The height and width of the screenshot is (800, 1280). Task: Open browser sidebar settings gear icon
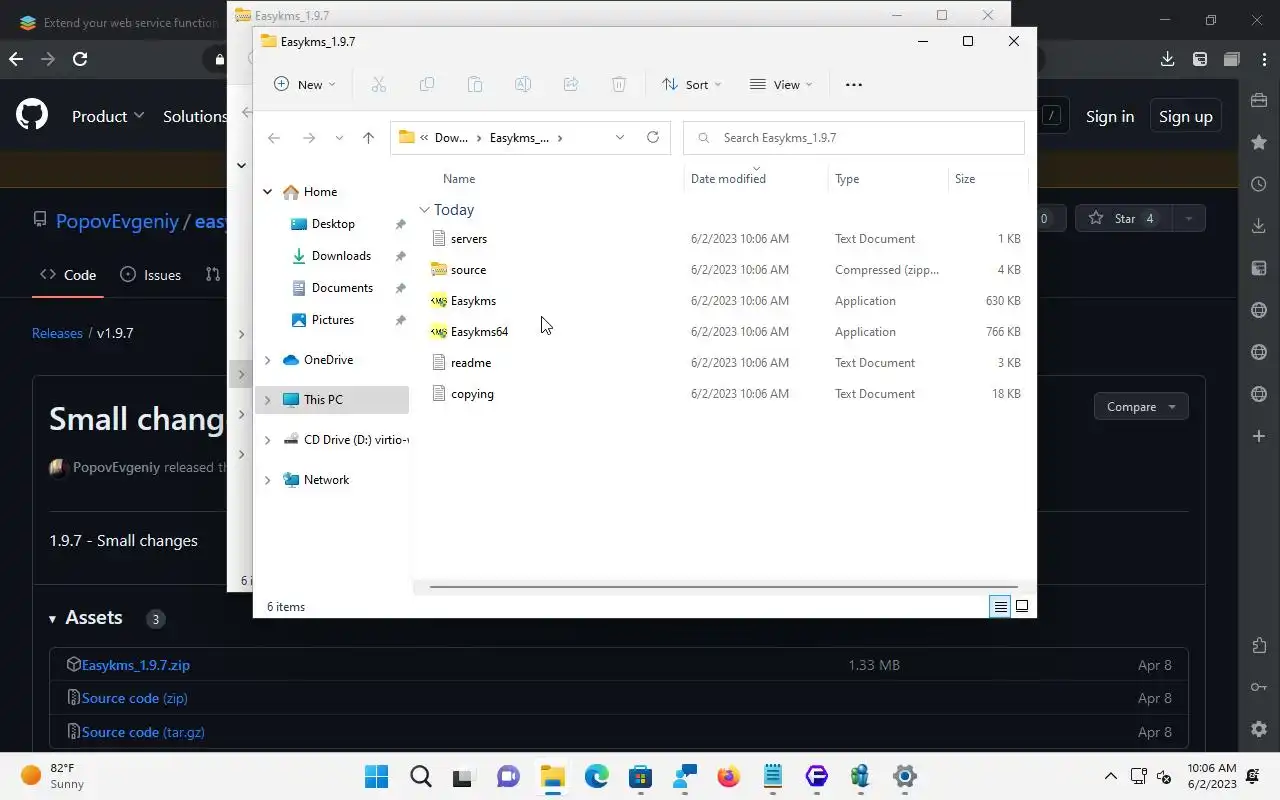(x=1259, y=729)
